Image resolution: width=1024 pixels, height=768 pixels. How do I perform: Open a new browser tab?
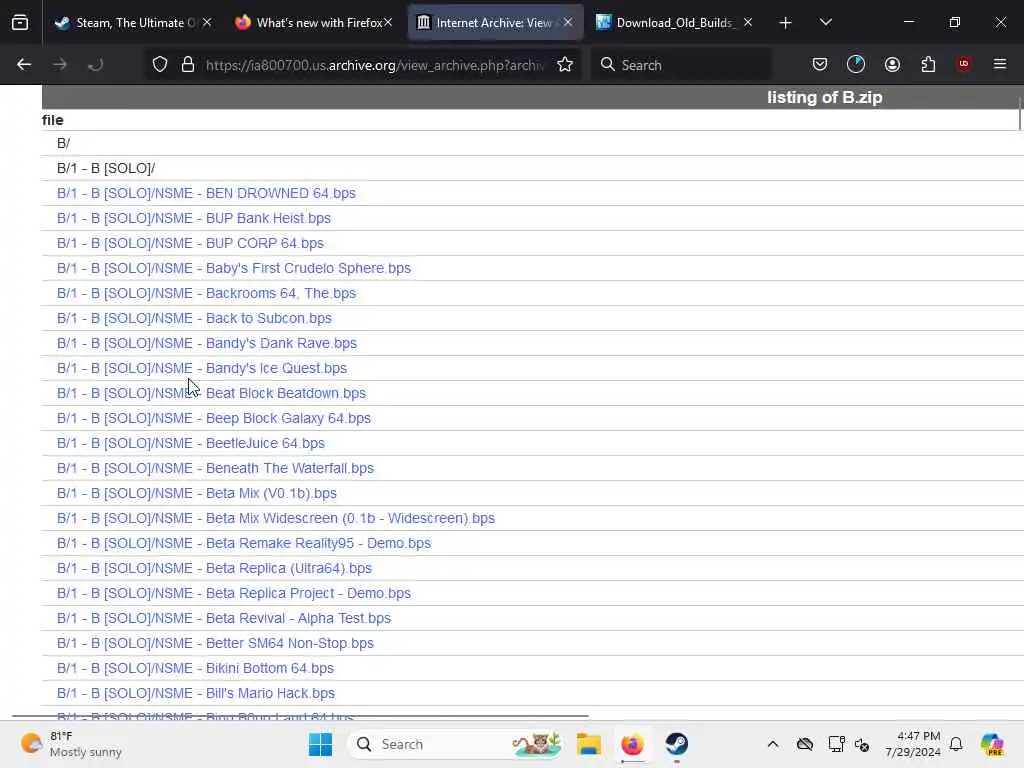coord(786,23)
